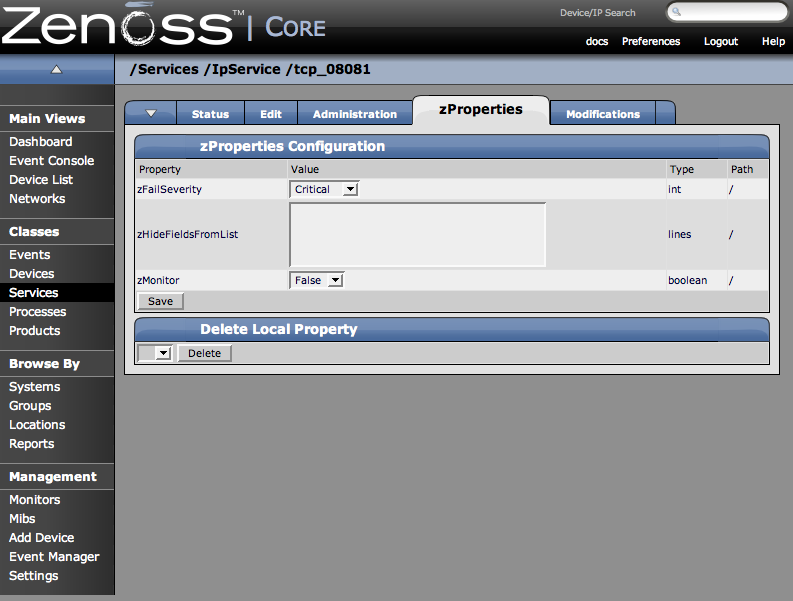Browse by Locations
The image size is (793, 601).
37,424
